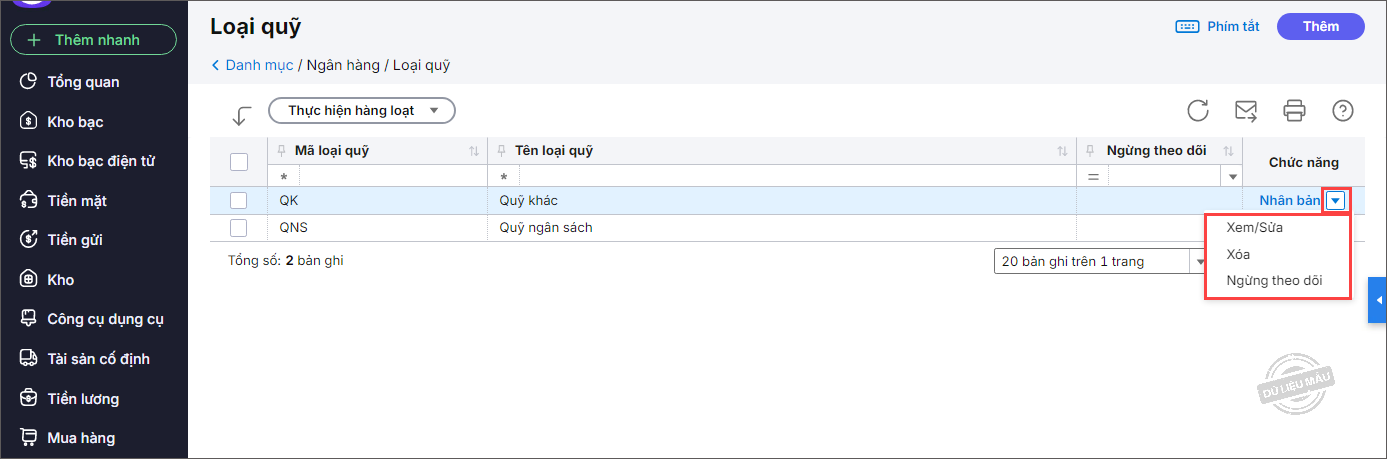The height and width of the screenshot is (459, 1387).
Task: Open Kho bạc điện tử sidebar icon
Action: (29, 161)
